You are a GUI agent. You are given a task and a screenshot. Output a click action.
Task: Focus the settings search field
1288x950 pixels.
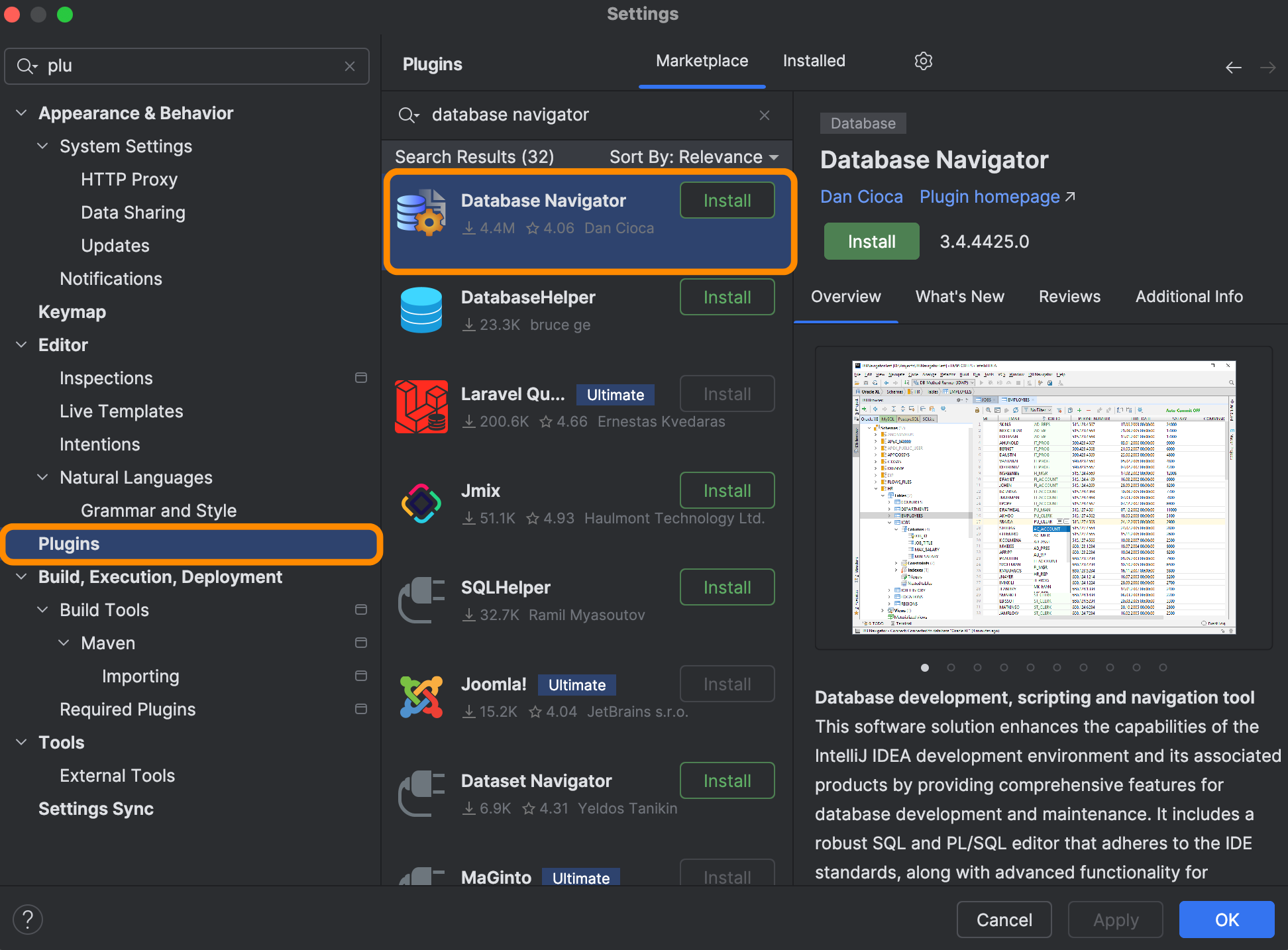tap(187, 66)
